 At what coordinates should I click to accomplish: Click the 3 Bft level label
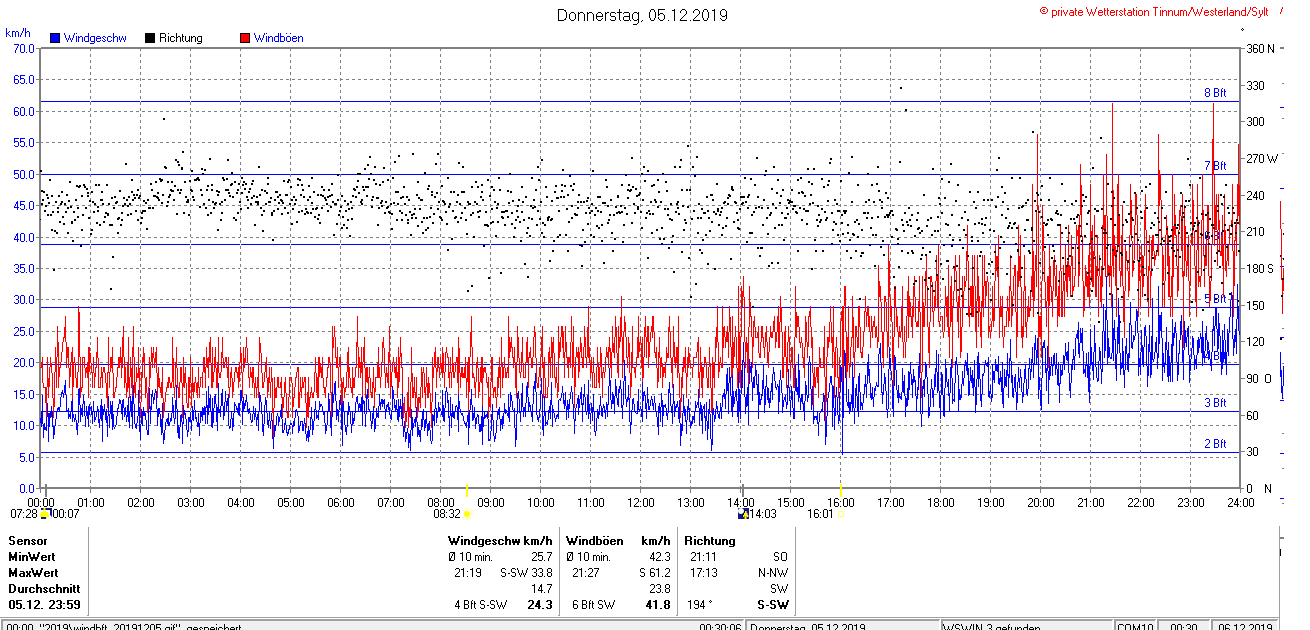pyautogui.click(x=1214, y=403)
